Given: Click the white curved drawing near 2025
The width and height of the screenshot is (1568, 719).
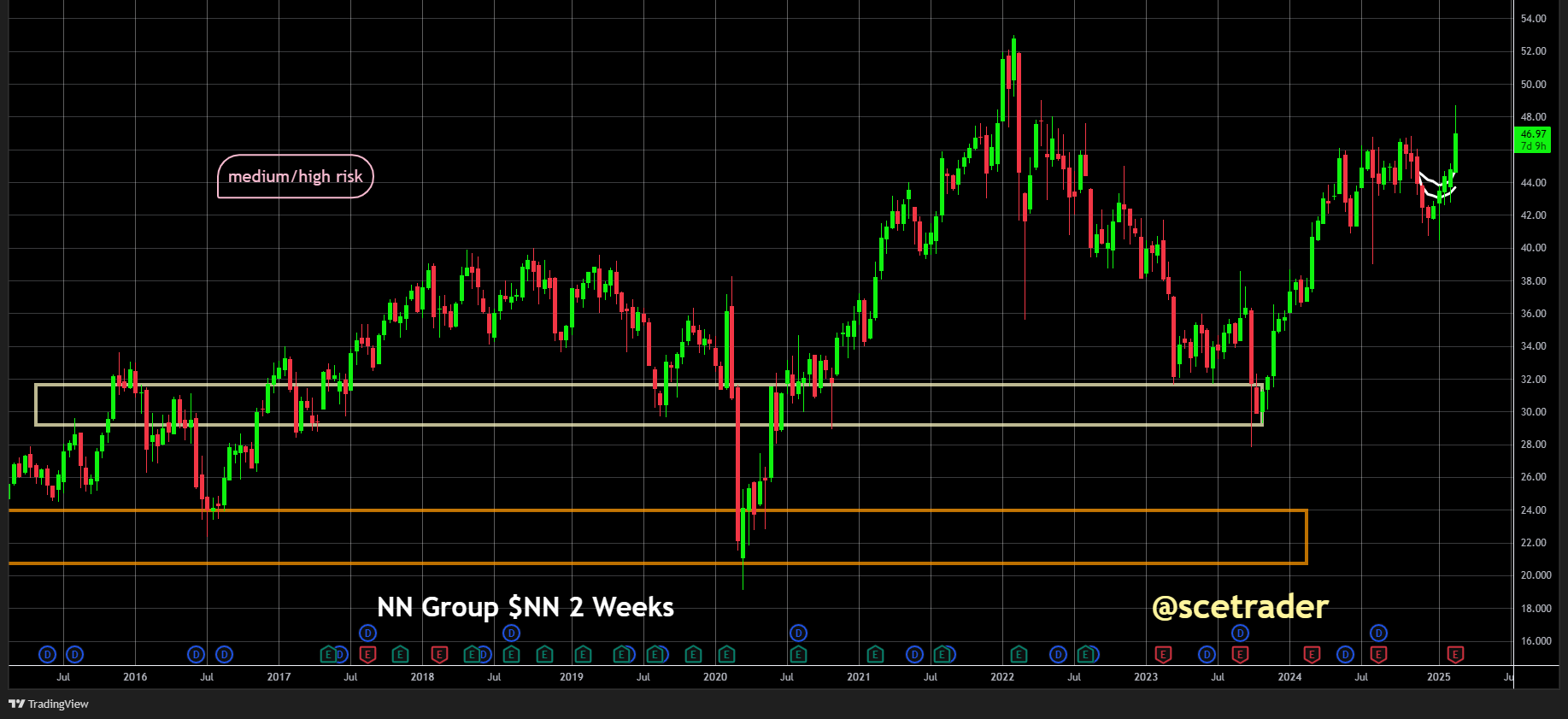Looking at the screenshot, I should pos(1436,186).
